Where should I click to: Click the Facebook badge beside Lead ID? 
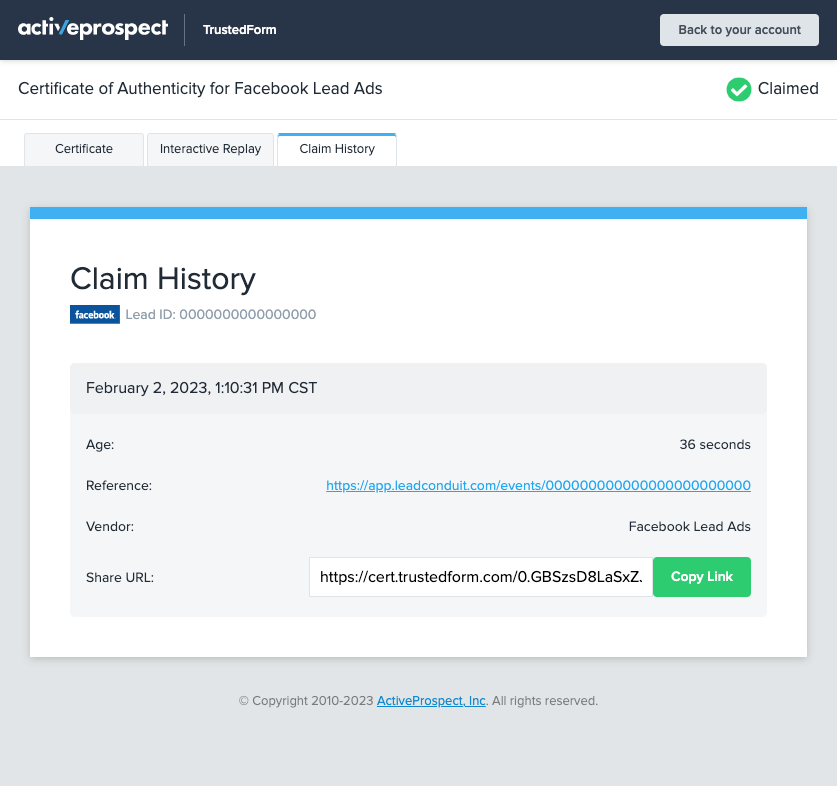click(95, 314)
